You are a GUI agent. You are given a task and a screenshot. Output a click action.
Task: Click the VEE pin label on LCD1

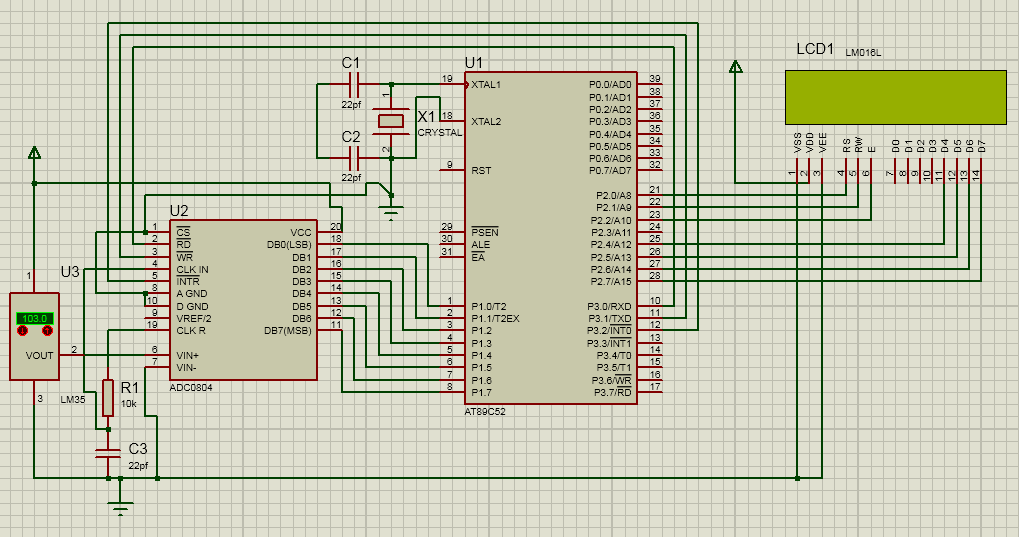pos(822,142)
